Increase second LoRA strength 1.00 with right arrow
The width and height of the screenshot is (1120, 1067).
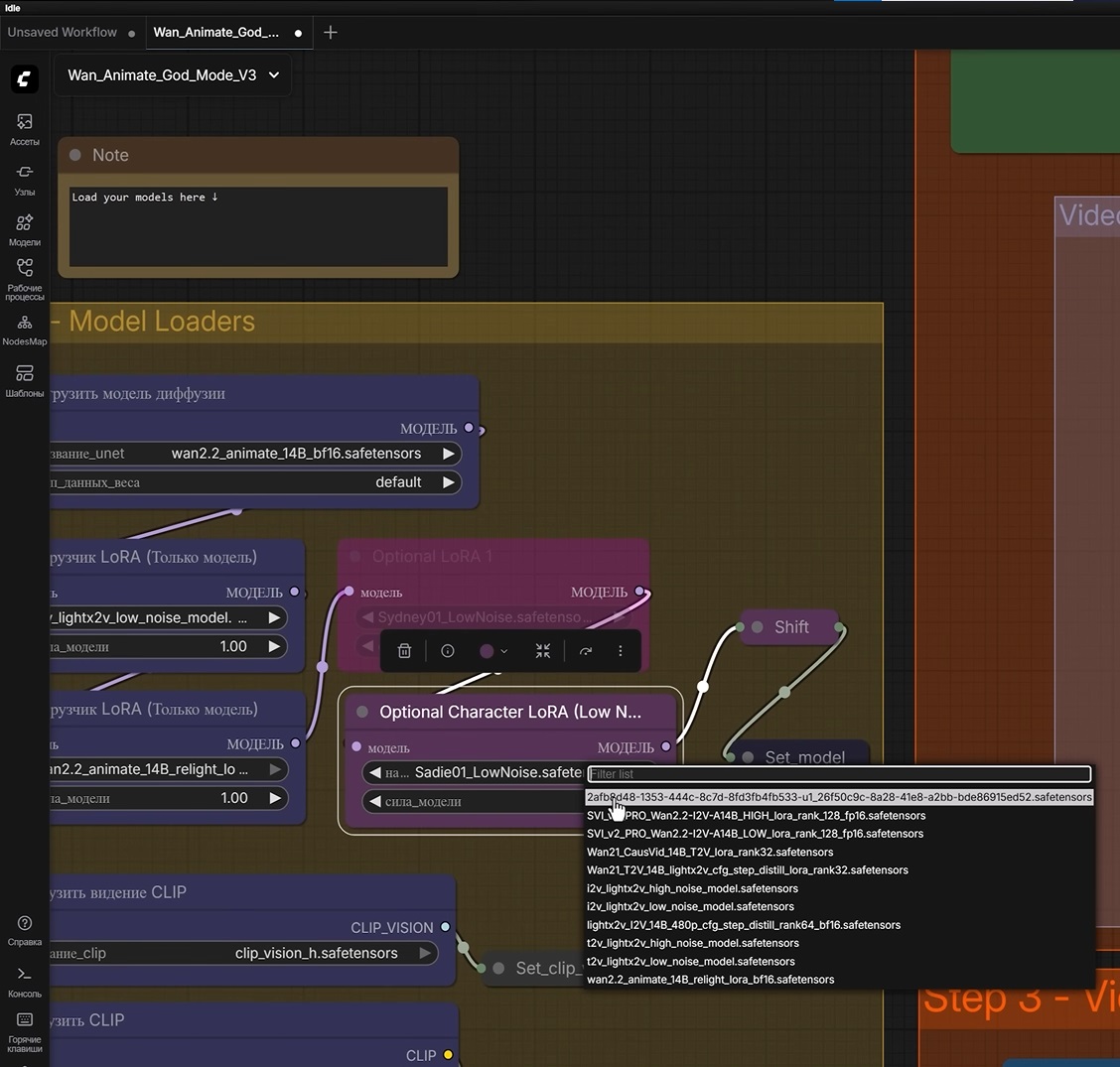click(x=275, y=798)
